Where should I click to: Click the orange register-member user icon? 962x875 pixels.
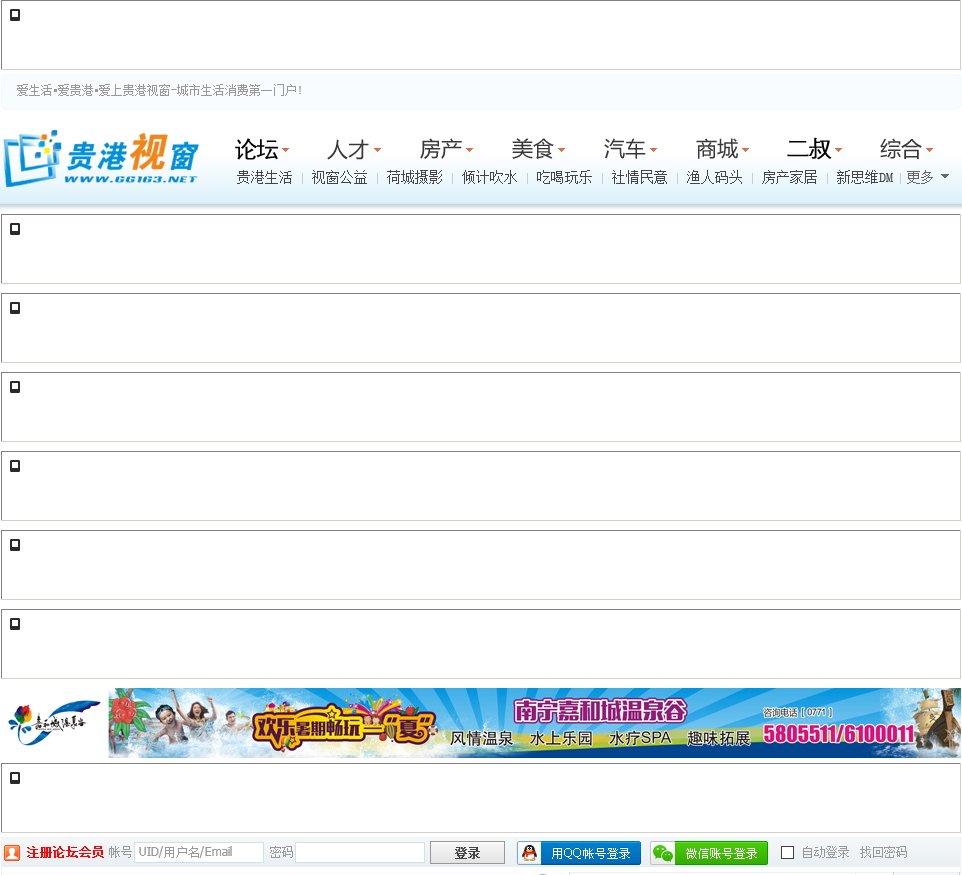(x=12, y=852)
